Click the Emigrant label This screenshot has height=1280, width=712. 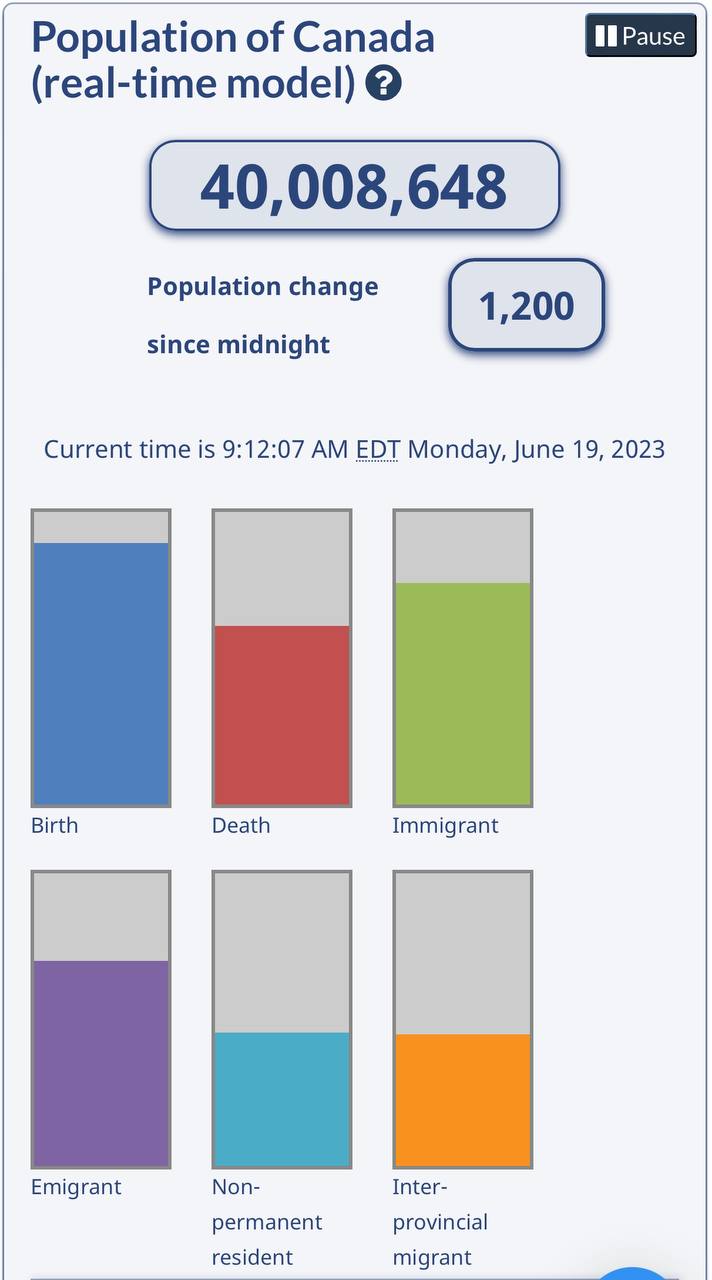[x=76, y=1188]
